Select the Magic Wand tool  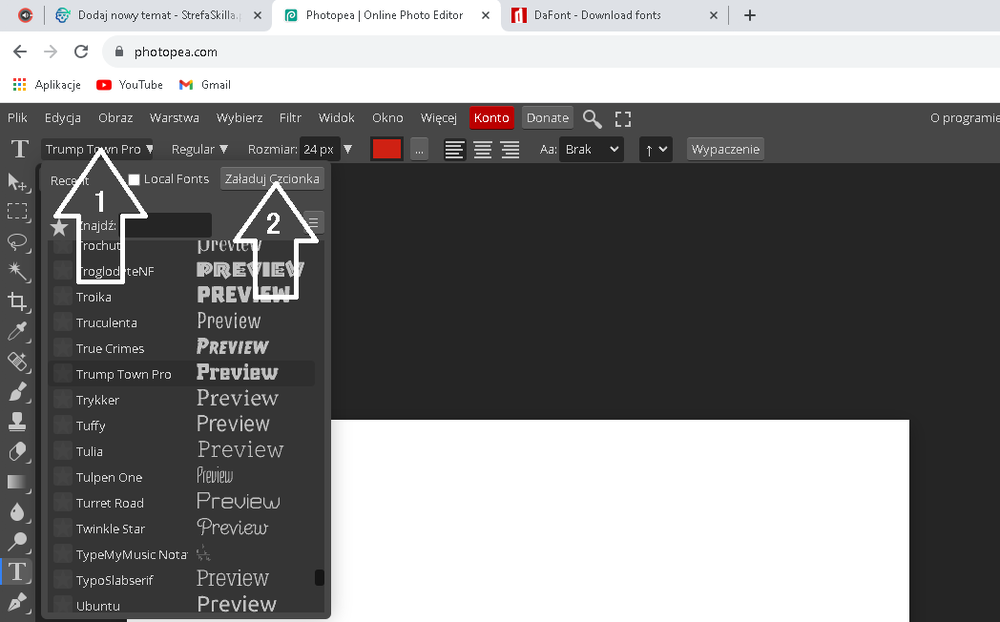pyautogui.click(x=17, y=271)
